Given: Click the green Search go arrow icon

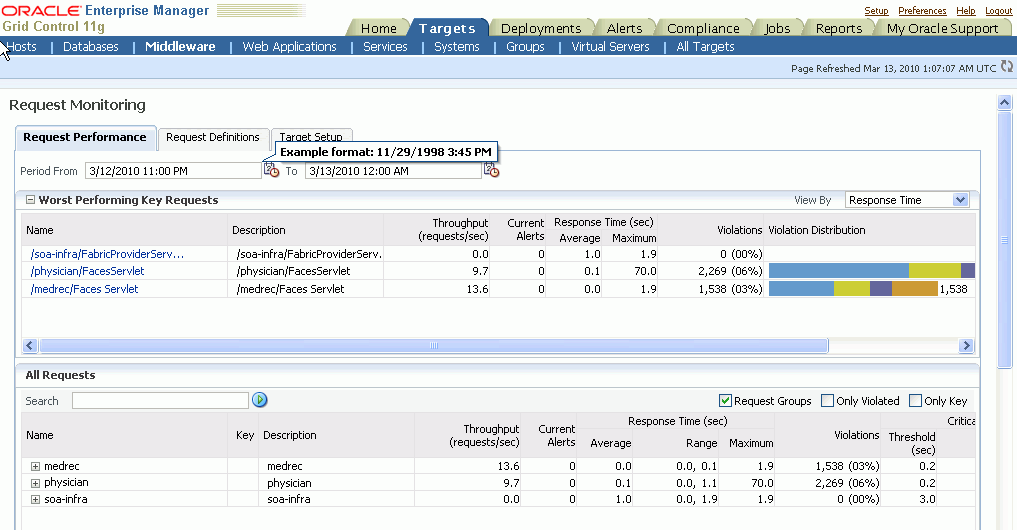Looking at the screenshot, I should 260,400.
